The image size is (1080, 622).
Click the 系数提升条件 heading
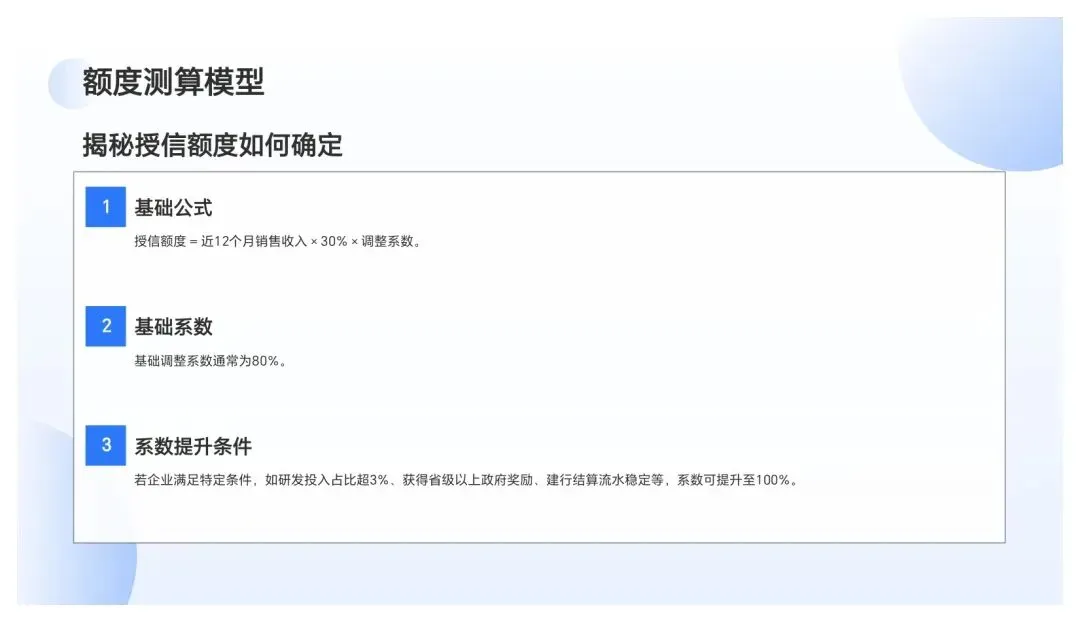[x=193, y=446]
